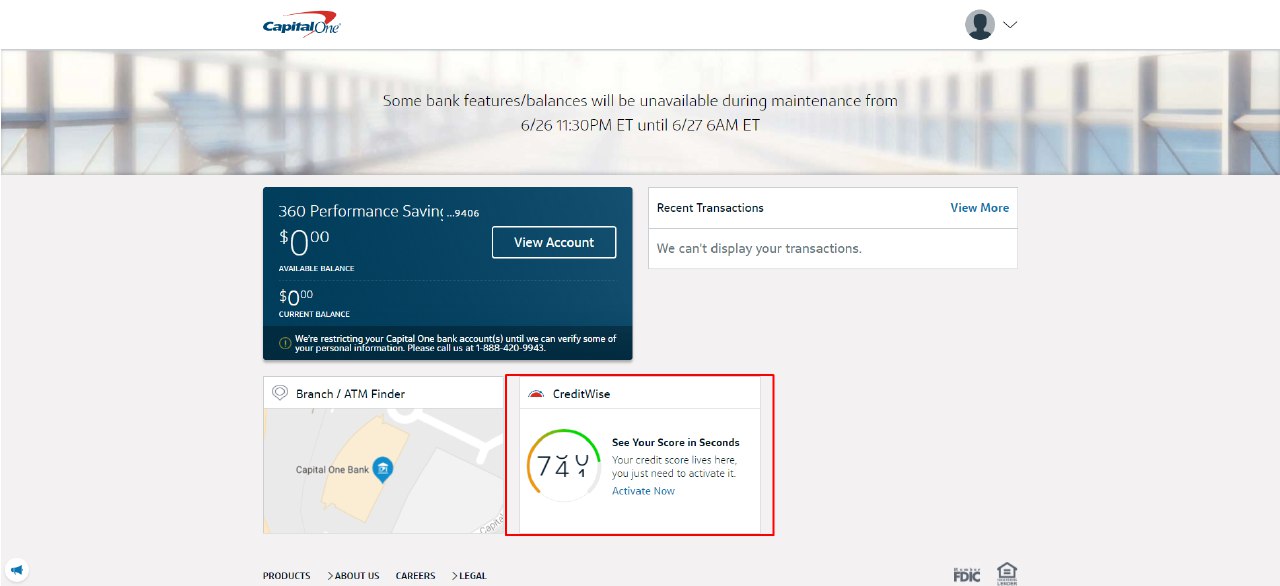
Task: Click the Equal Housing Lender icon
Action: coord(1007,573)
